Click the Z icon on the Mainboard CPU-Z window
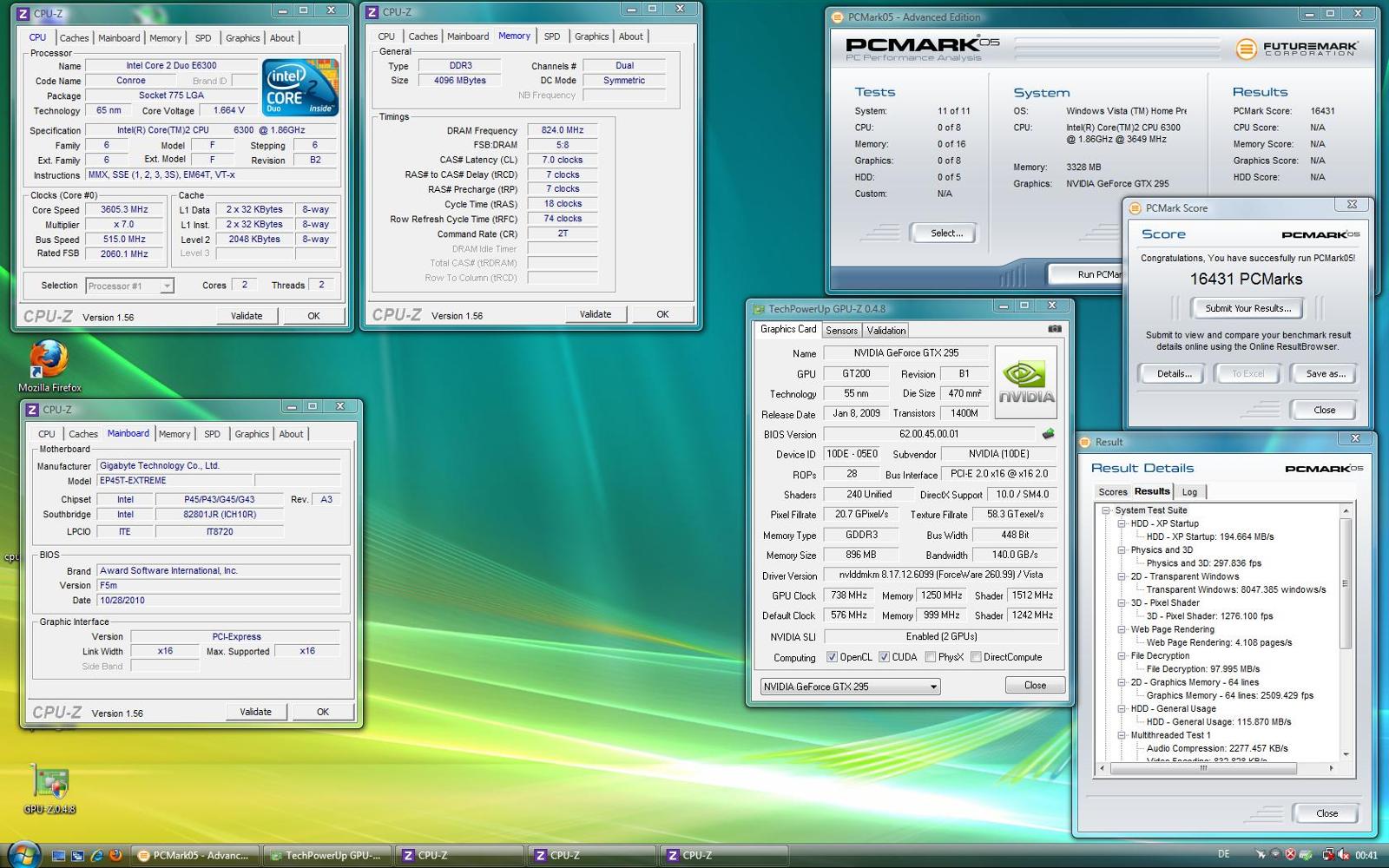 pos(31,410)
